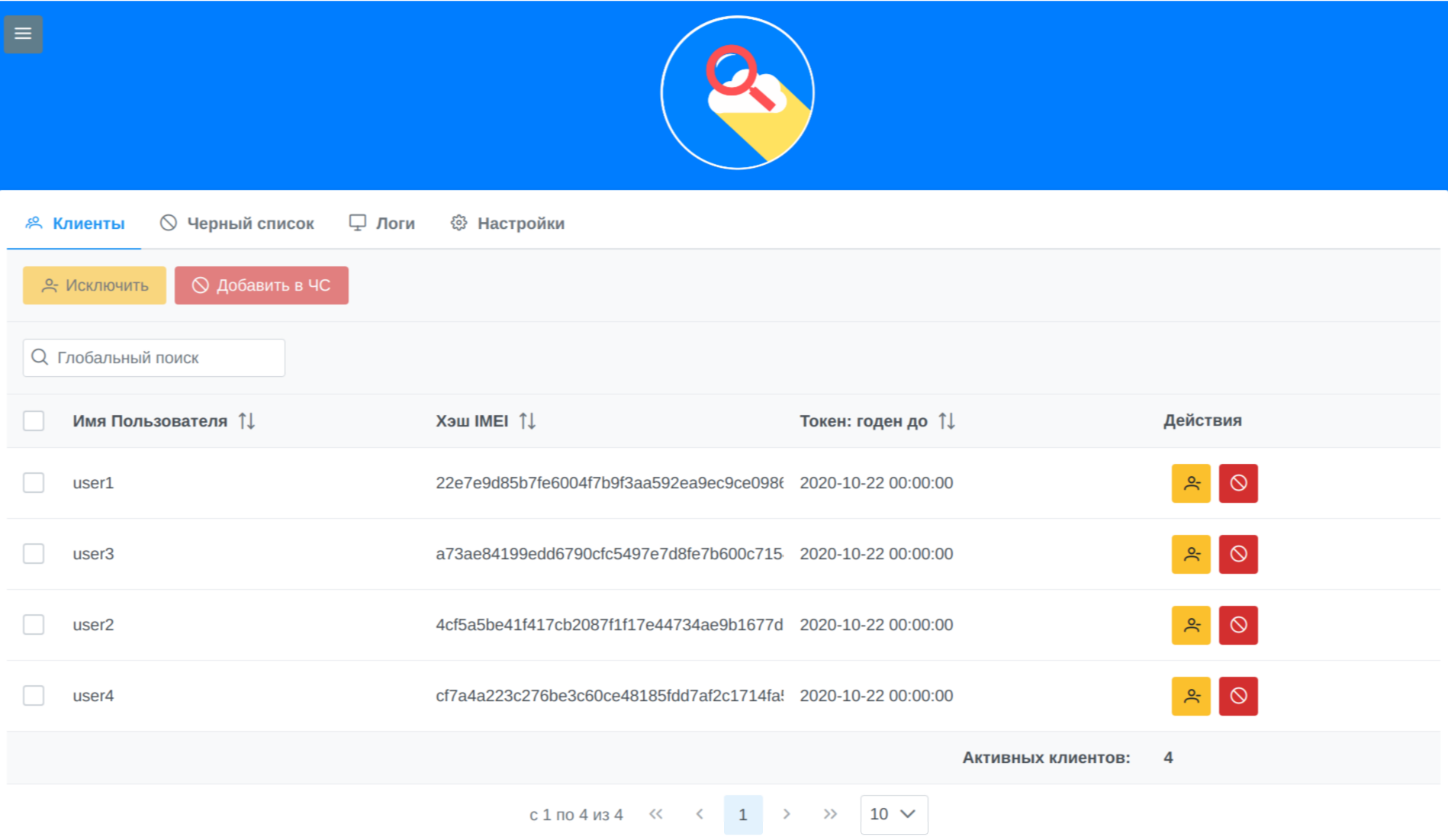Screen dimensions: 1448x840
Task: Go to next page arrow
Action: point(787,814)
